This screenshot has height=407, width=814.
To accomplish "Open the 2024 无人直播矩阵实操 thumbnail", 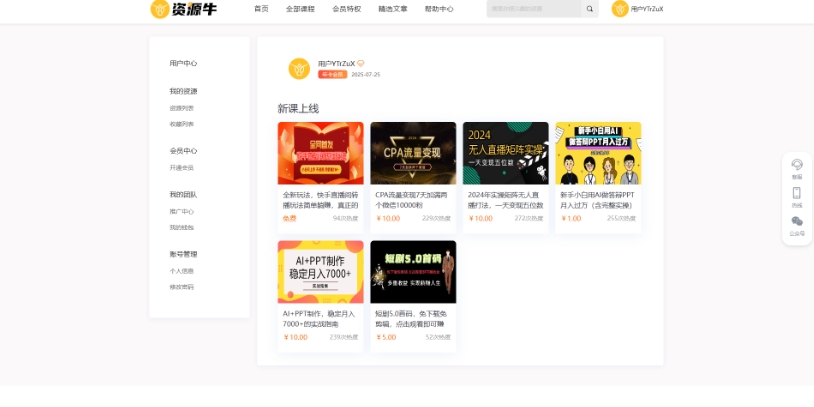I will [506, 153].
